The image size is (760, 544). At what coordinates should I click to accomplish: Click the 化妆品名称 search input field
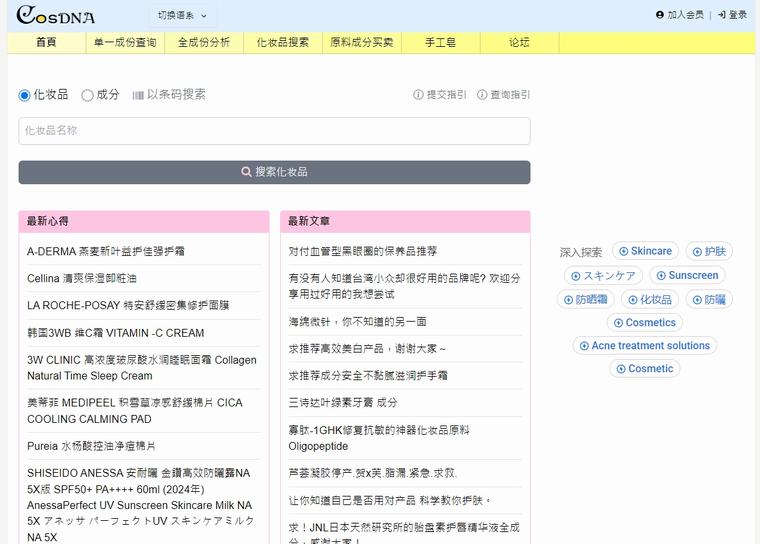point(274,131)
